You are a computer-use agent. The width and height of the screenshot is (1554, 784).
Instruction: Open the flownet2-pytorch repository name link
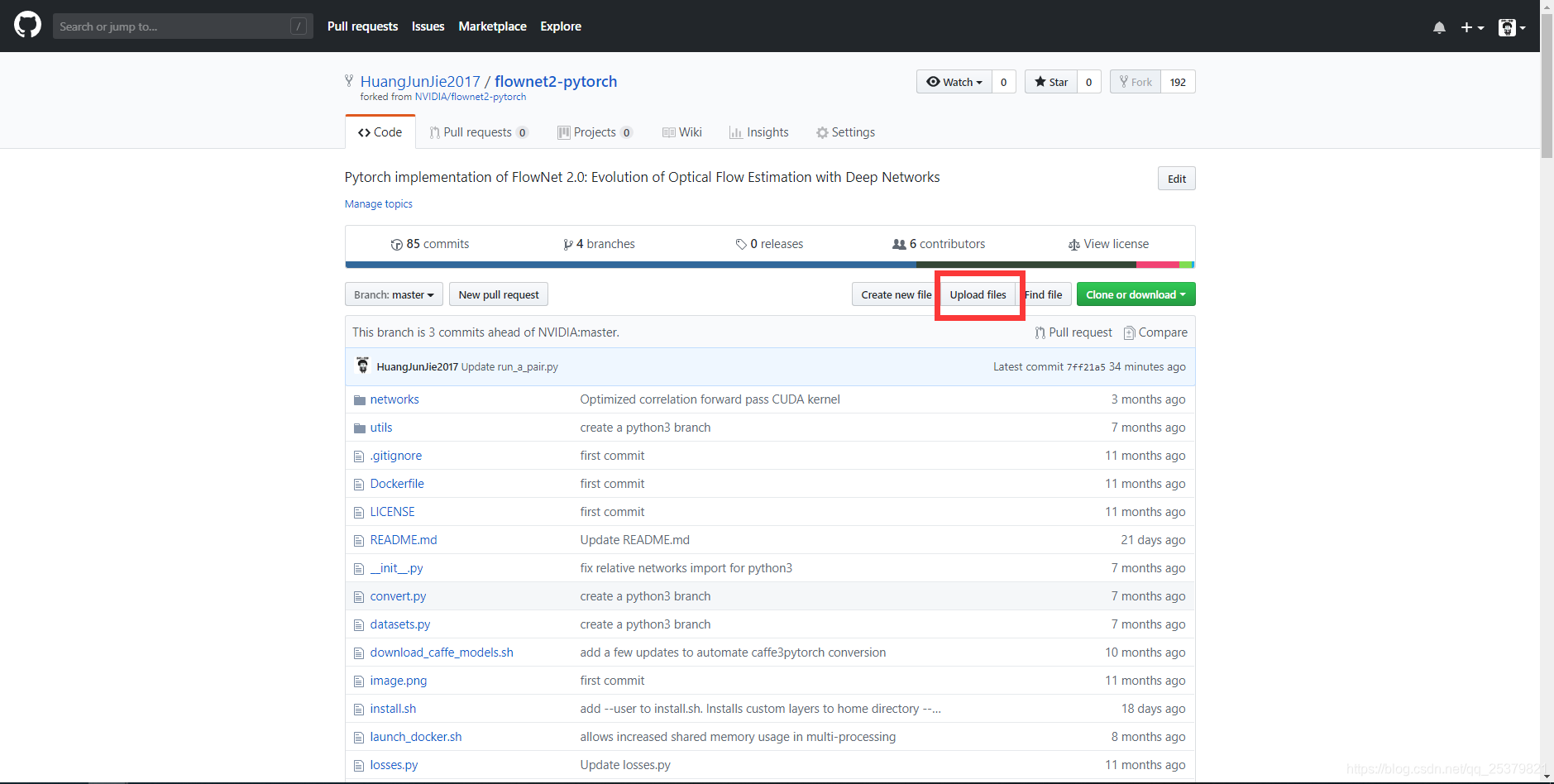point(556,81)
